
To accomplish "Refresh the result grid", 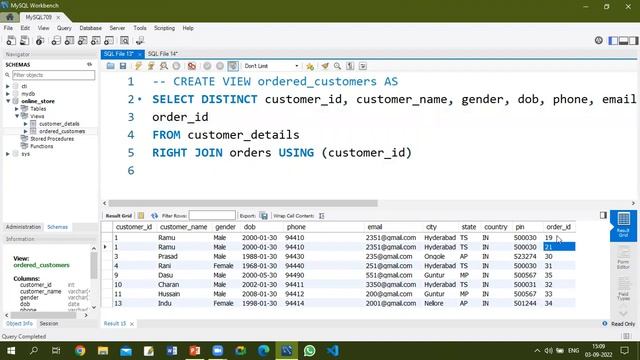I will point(154,216).
